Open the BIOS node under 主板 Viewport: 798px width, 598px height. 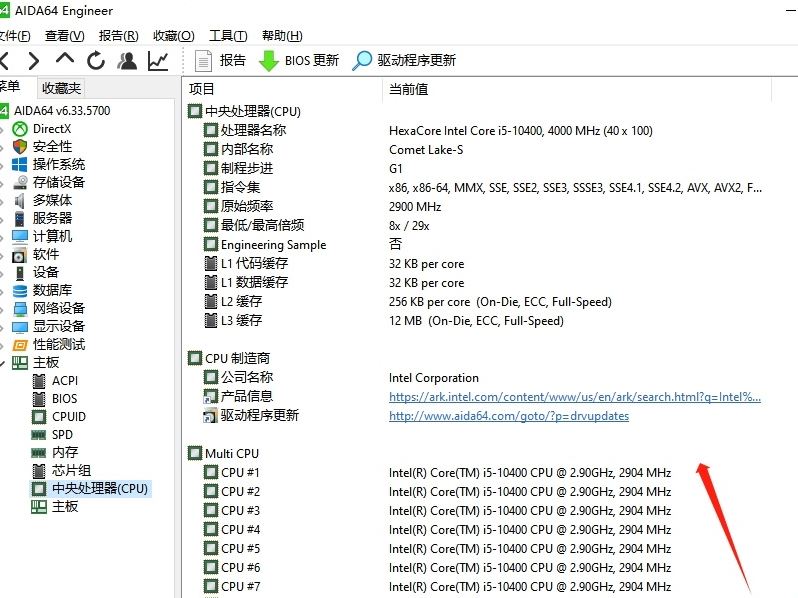pos(55,398)
